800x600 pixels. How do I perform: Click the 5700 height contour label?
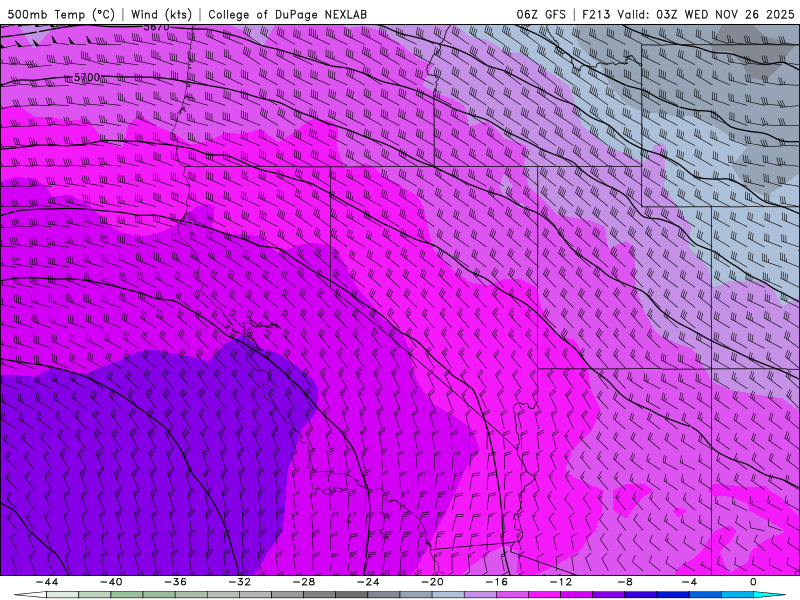pos(87,78)
